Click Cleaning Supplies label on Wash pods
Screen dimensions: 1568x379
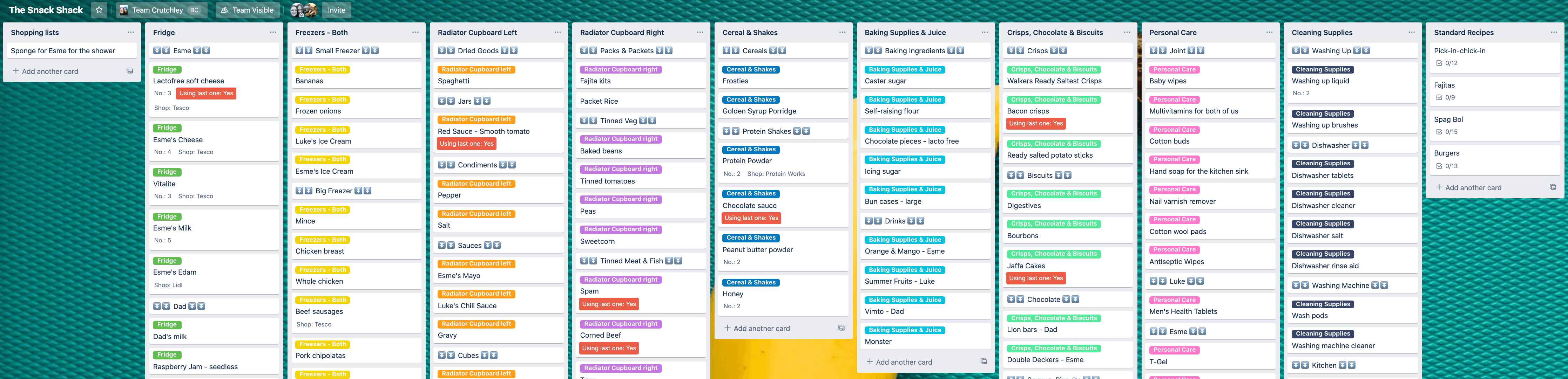(x=1323, y=304)
